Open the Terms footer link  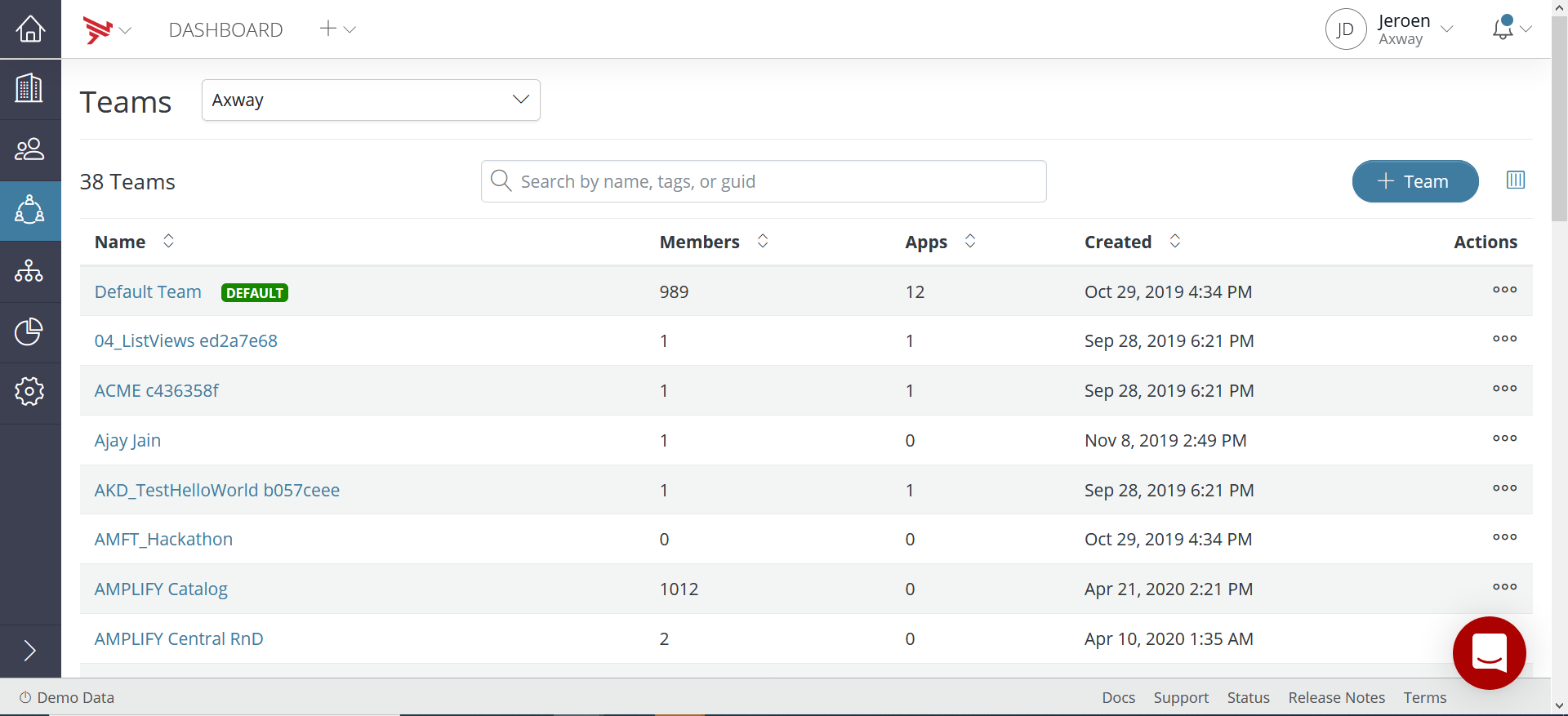coord(1424,698)
